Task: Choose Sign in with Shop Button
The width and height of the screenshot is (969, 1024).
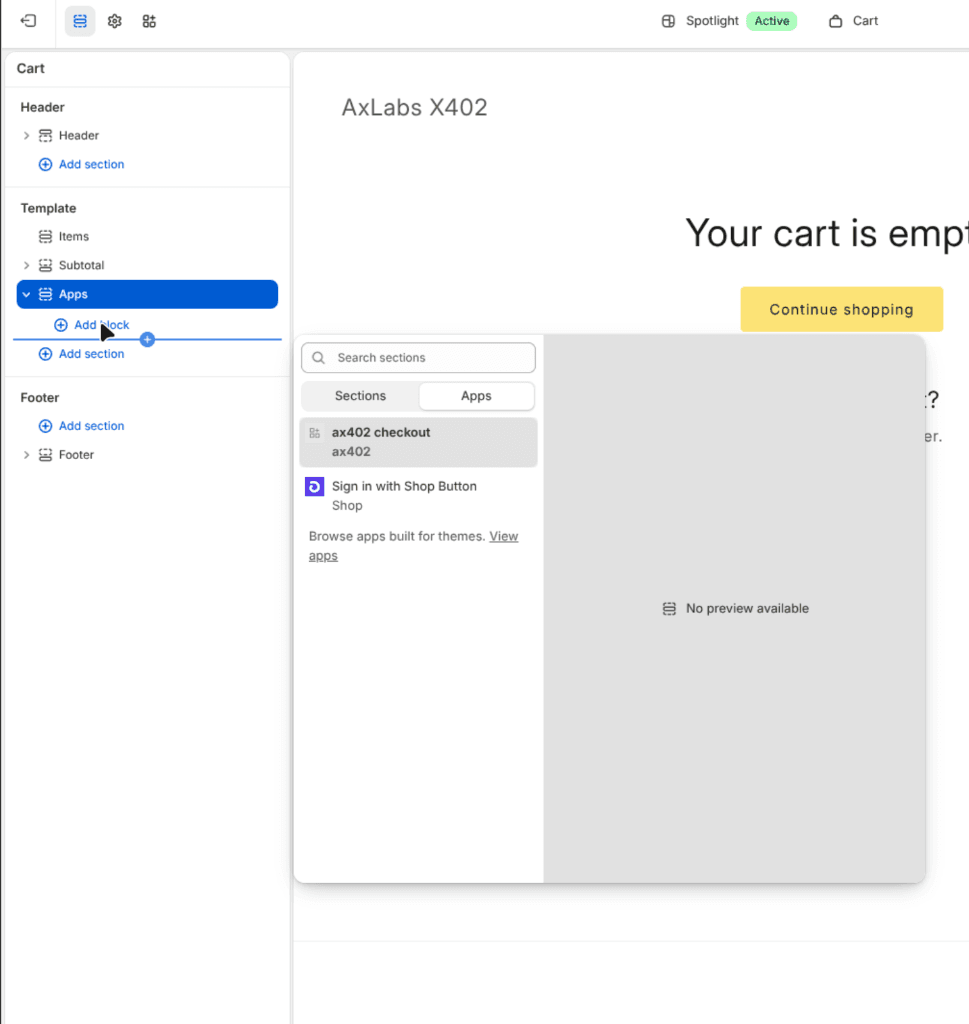Action: (418, 496)
